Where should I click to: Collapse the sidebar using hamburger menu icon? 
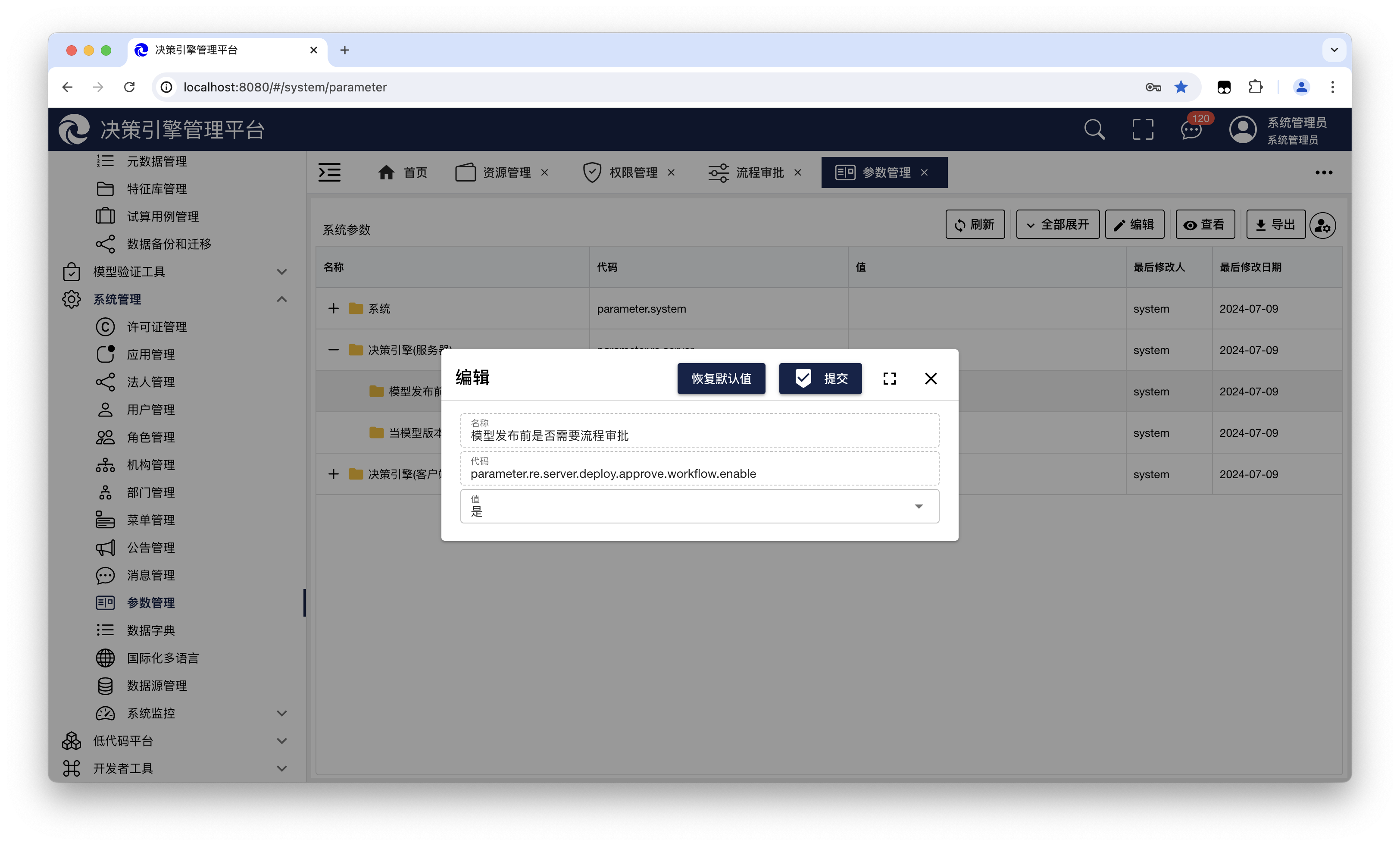330,172
